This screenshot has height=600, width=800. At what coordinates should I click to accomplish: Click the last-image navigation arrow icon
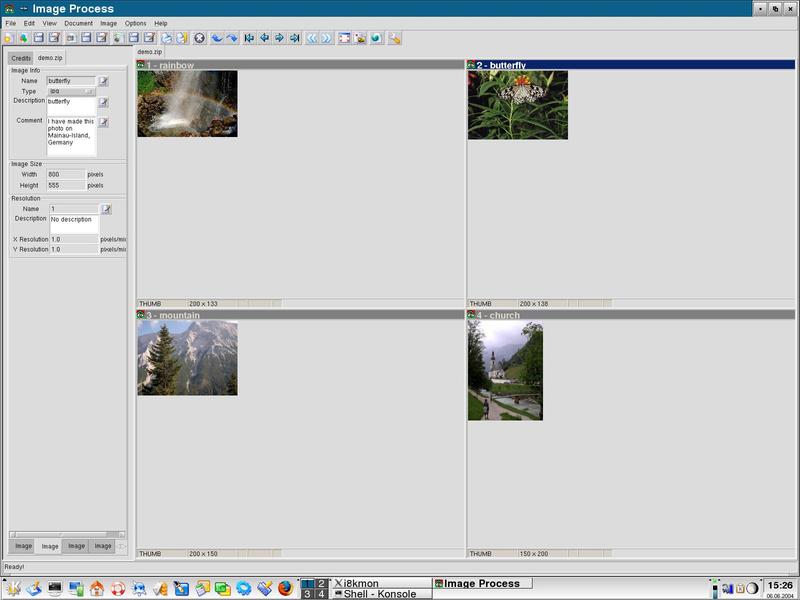[x=295, y=38]
